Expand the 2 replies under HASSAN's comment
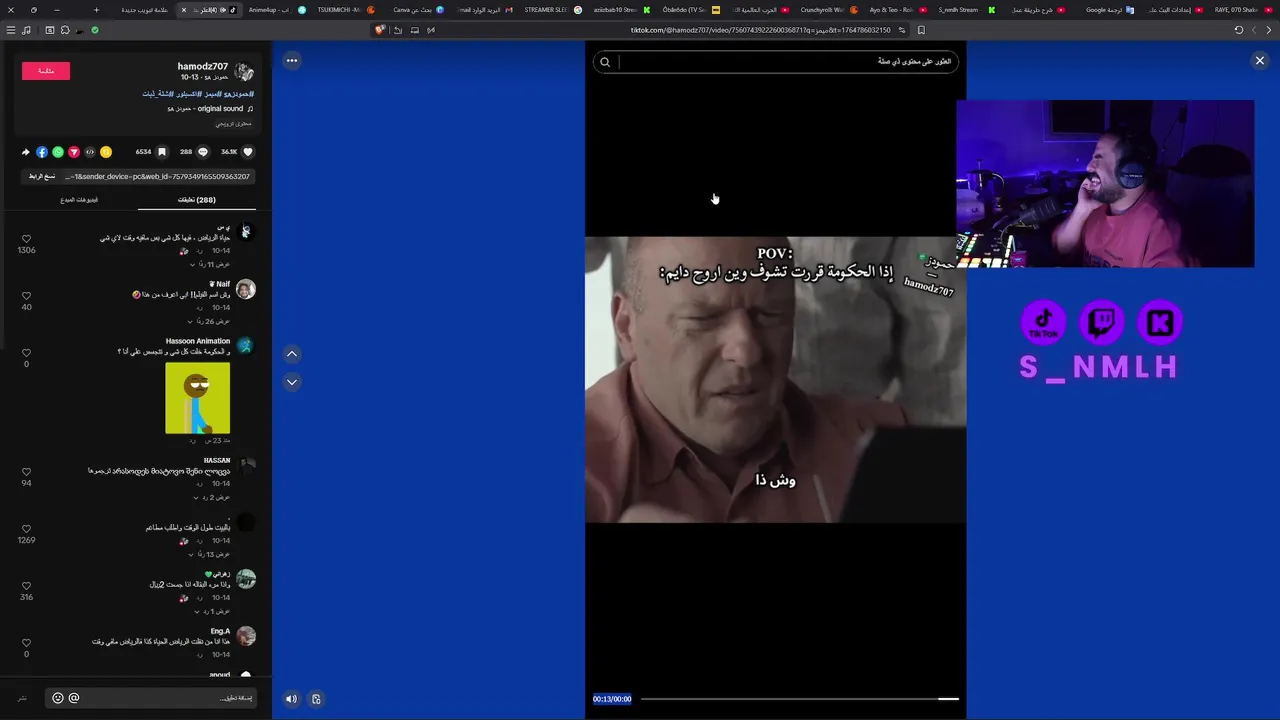The height and width of the screenshot is (720, 1280). [211, 497]
